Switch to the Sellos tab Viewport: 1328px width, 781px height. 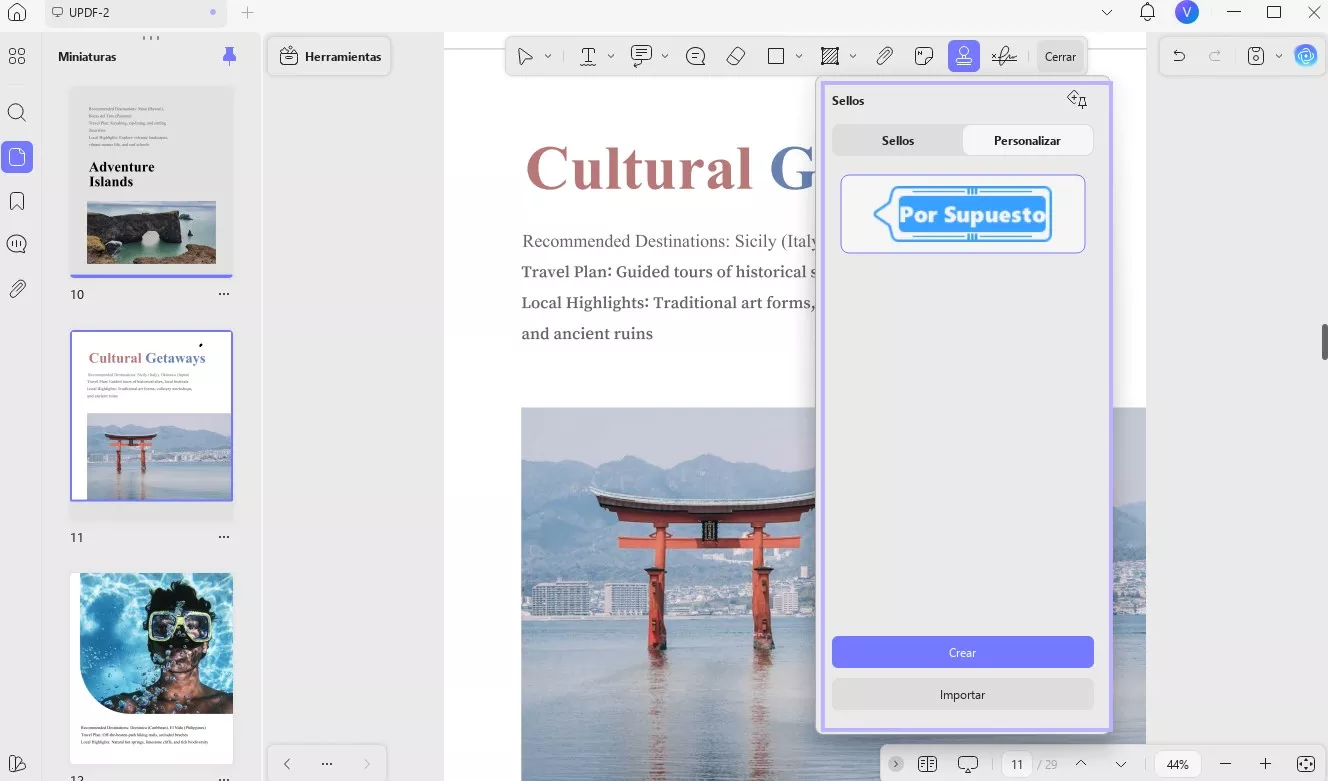tap(898, 140)
